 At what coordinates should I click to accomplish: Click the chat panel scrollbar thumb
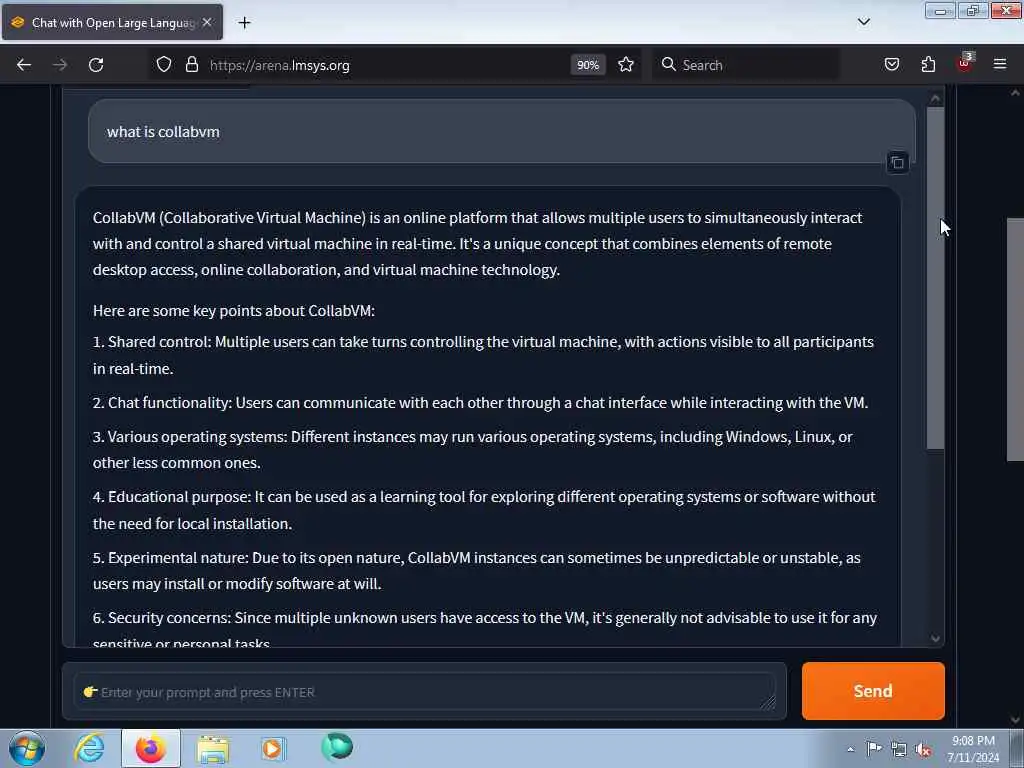point(935,278)
